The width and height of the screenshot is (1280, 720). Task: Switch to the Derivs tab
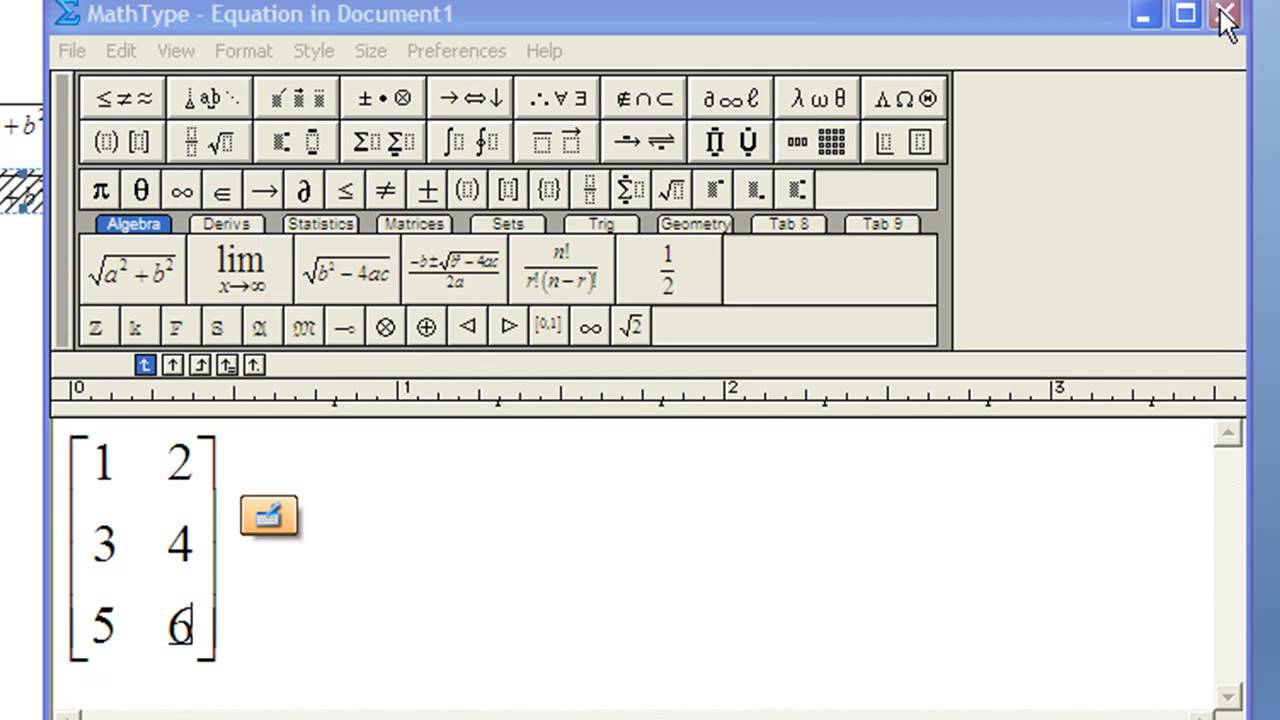click(226, 224)
